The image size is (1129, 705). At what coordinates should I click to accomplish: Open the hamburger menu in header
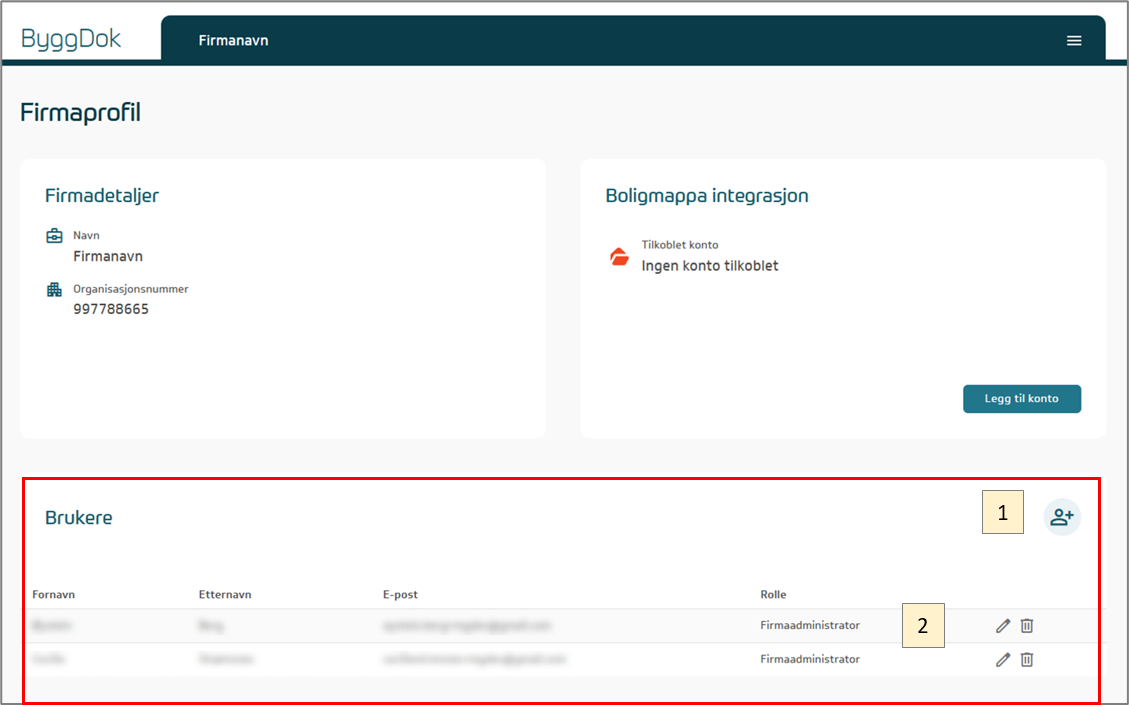tap(1074, 41)
